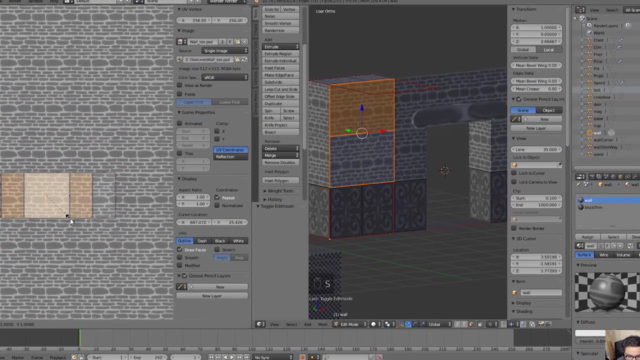Click the properties editor type icon
Screen dimensions: 640x360
point(580,177)
